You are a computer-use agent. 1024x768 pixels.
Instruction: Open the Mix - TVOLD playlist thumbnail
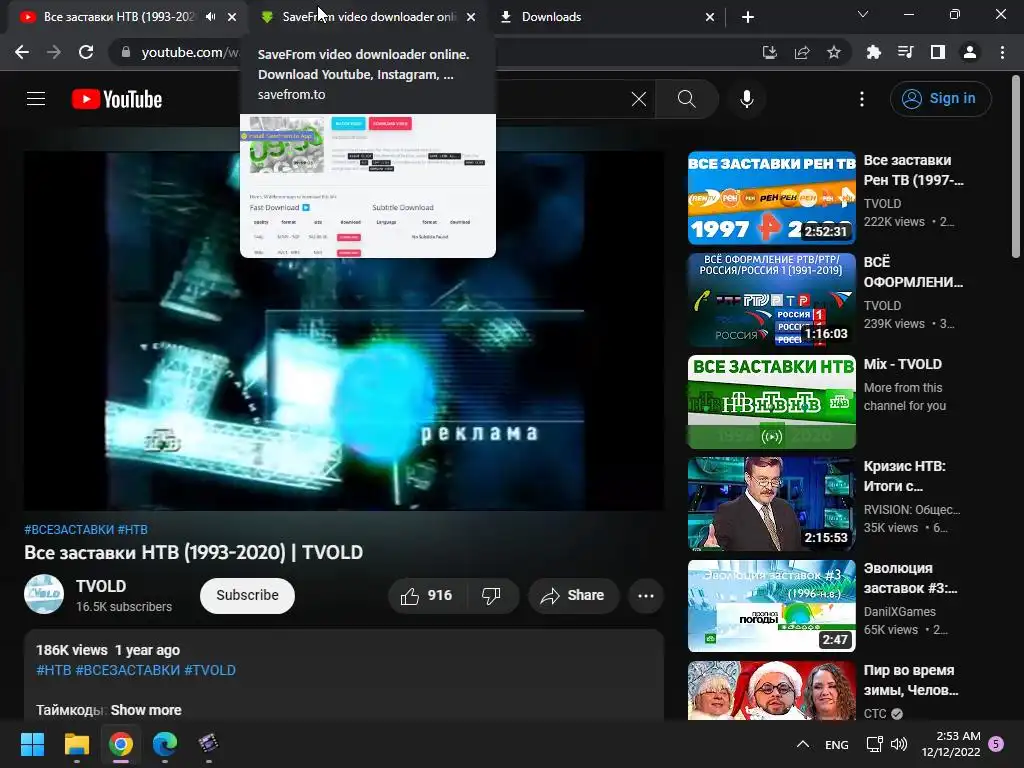coord(771,402)
